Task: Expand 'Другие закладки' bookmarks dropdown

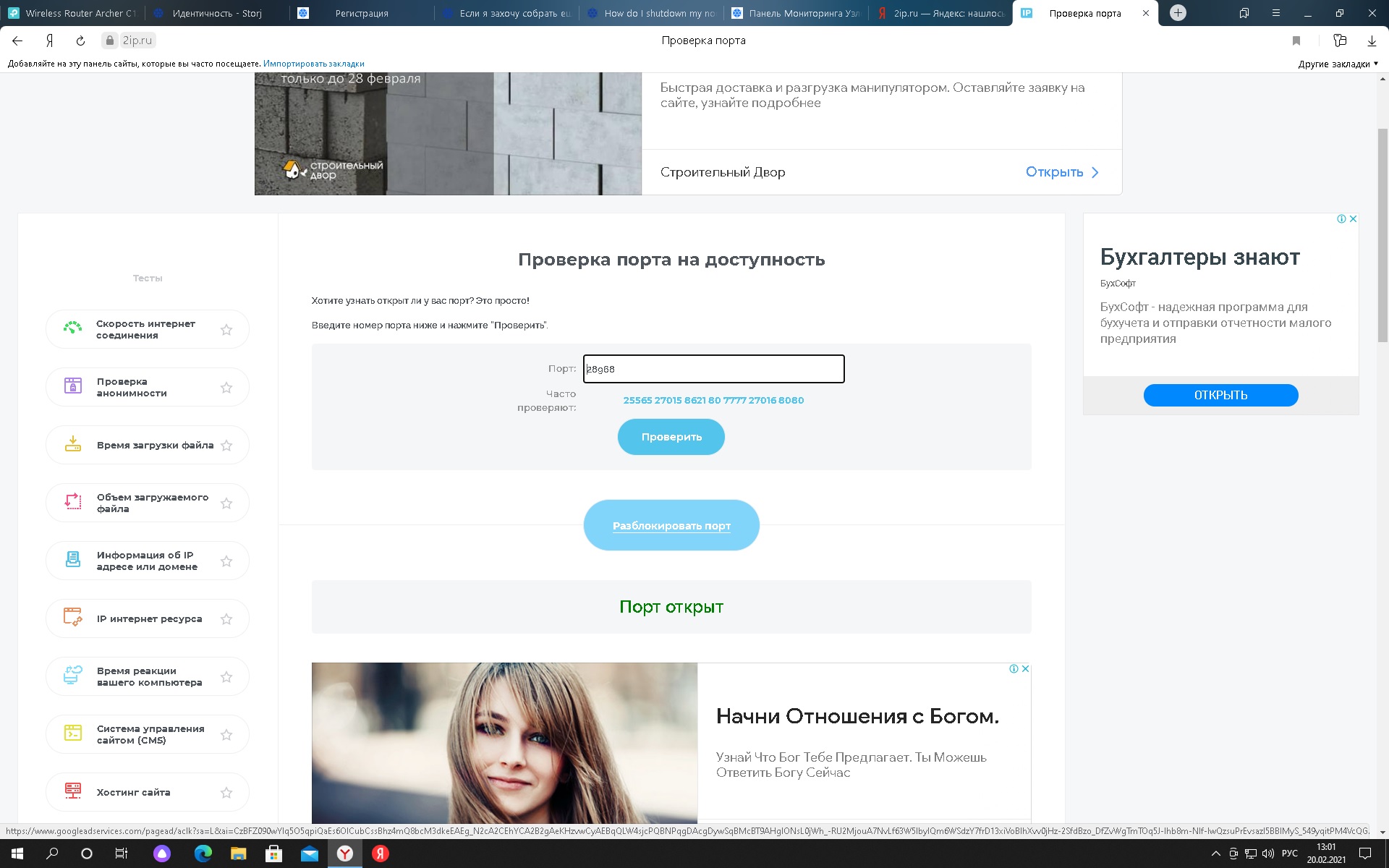Action: [x=1338, y=64]
